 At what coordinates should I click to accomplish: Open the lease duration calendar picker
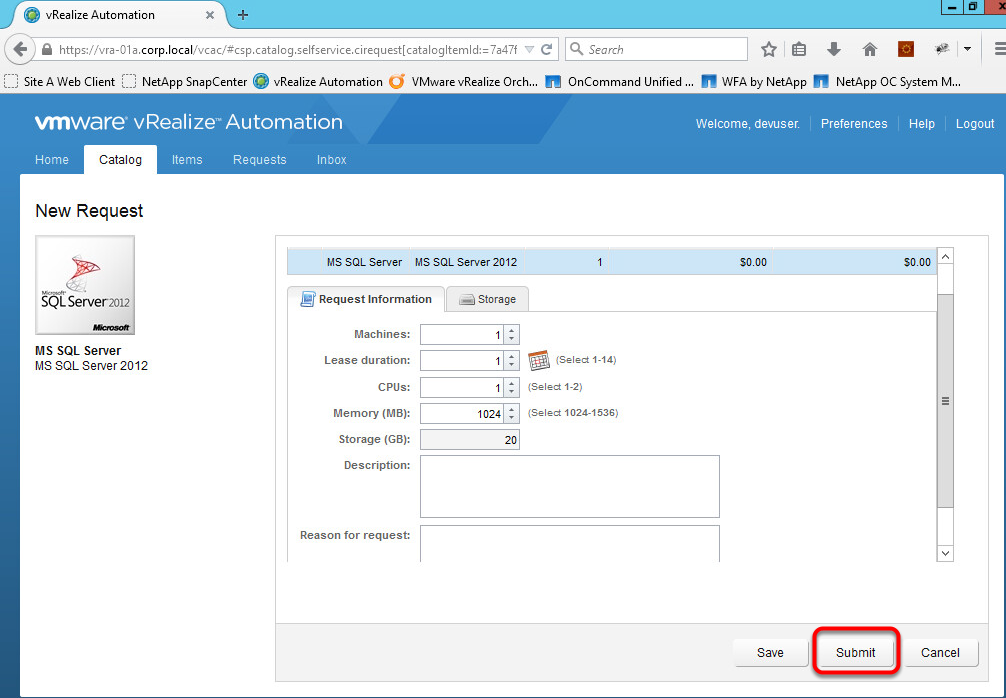[539, 361]
